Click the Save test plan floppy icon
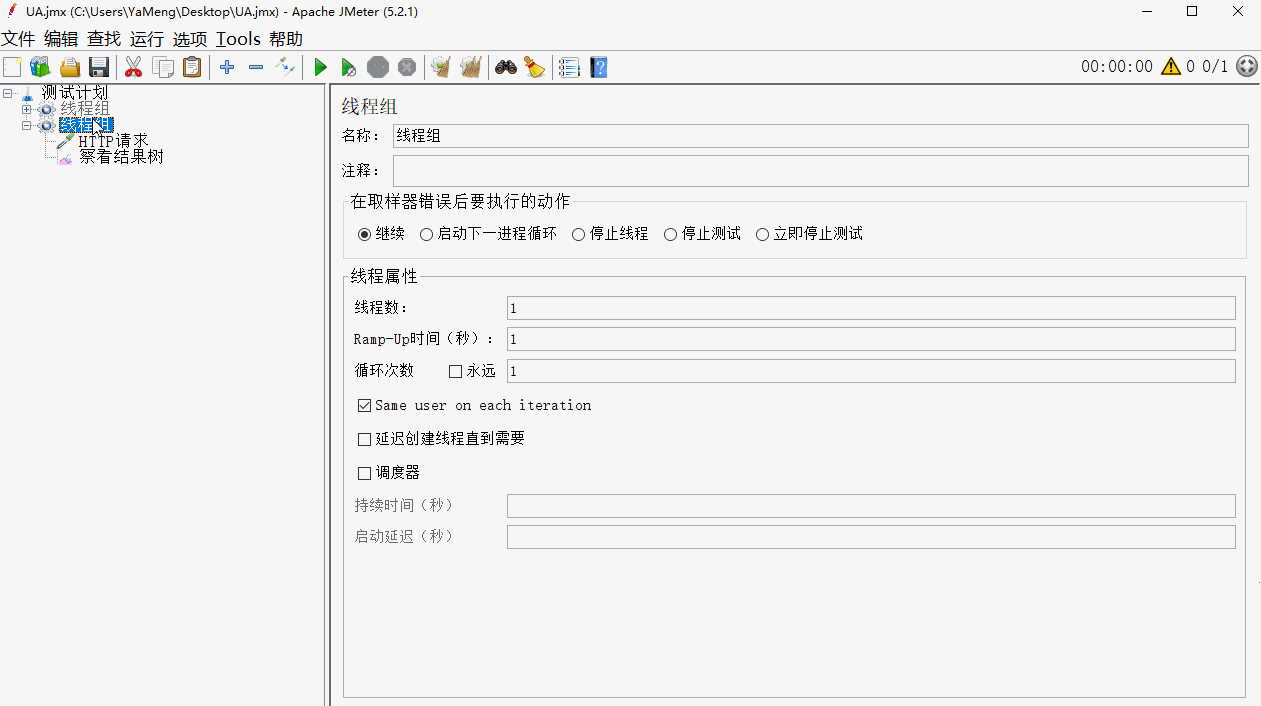The height and width of the screenshot is (706, 1261). (x=99, y=67)
